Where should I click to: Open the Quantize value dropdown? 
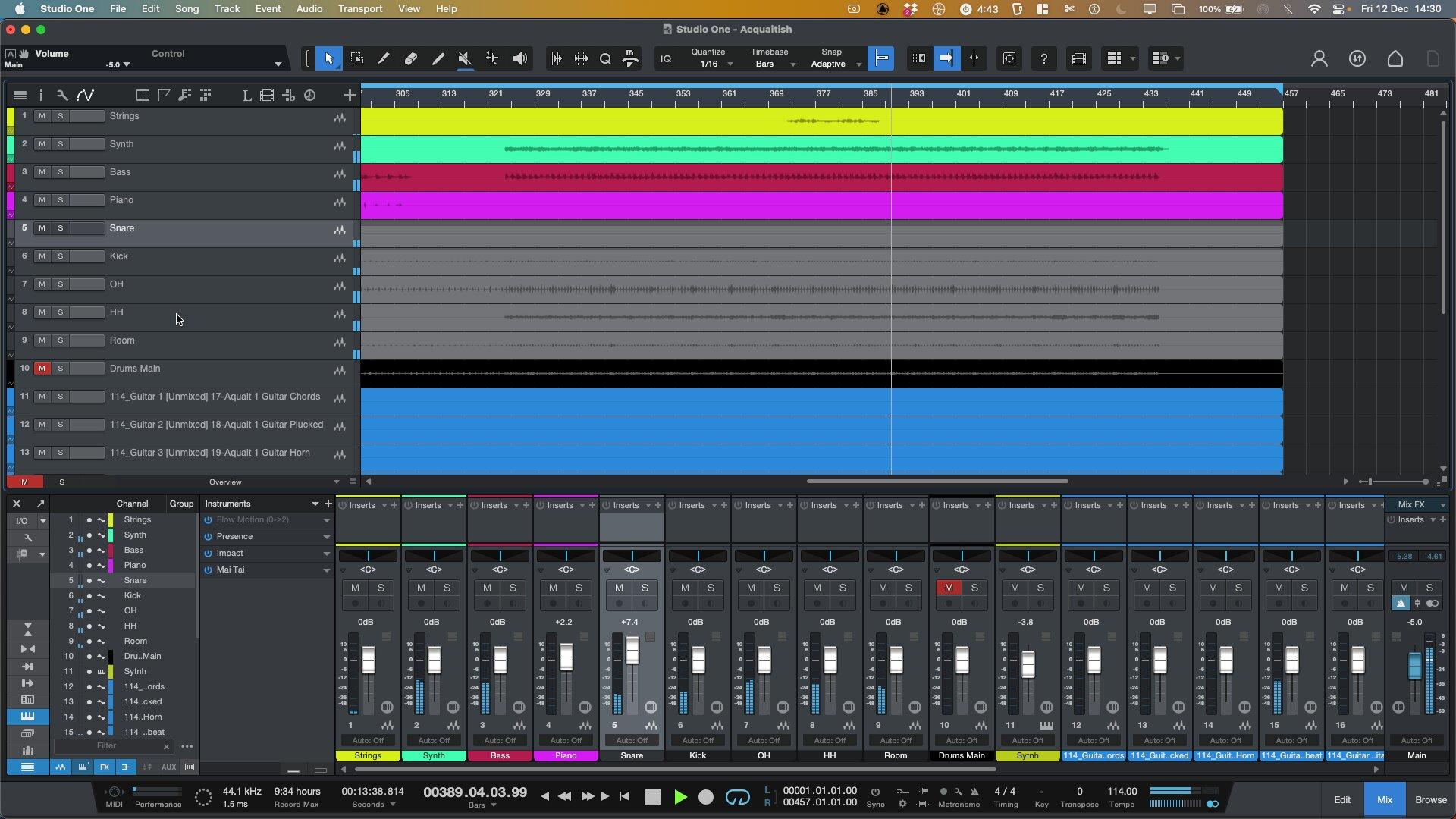(730, 64)
